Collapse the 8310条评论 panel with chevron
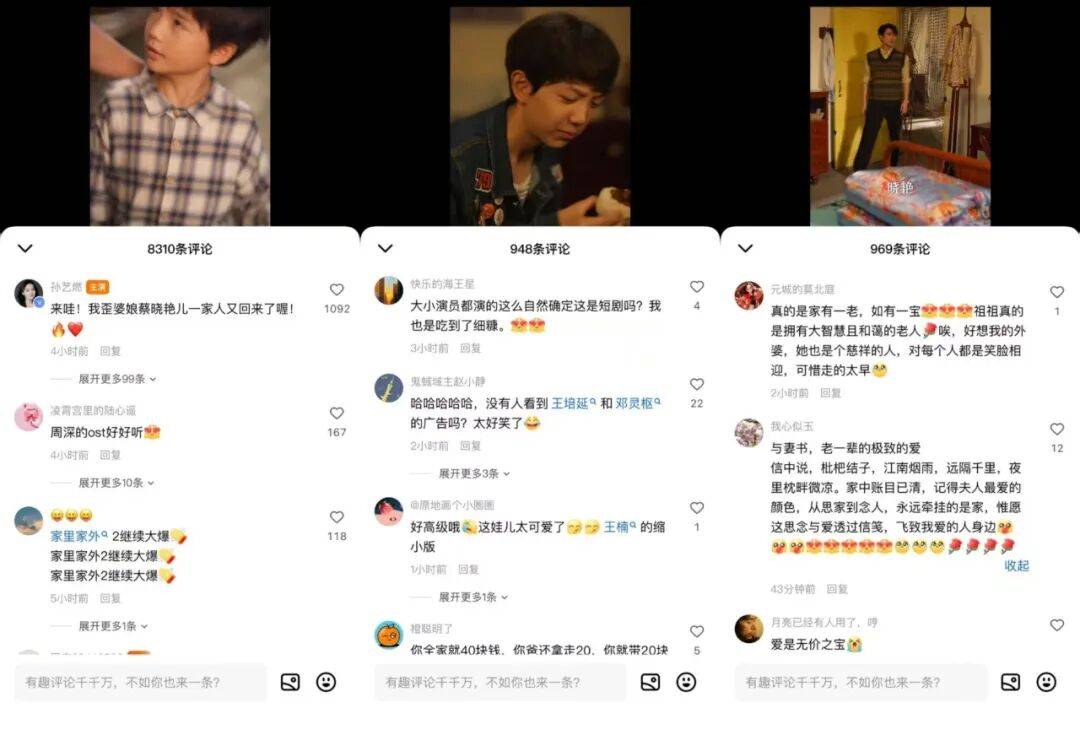The image size is (1080, 735). click(x=25, y=249)
